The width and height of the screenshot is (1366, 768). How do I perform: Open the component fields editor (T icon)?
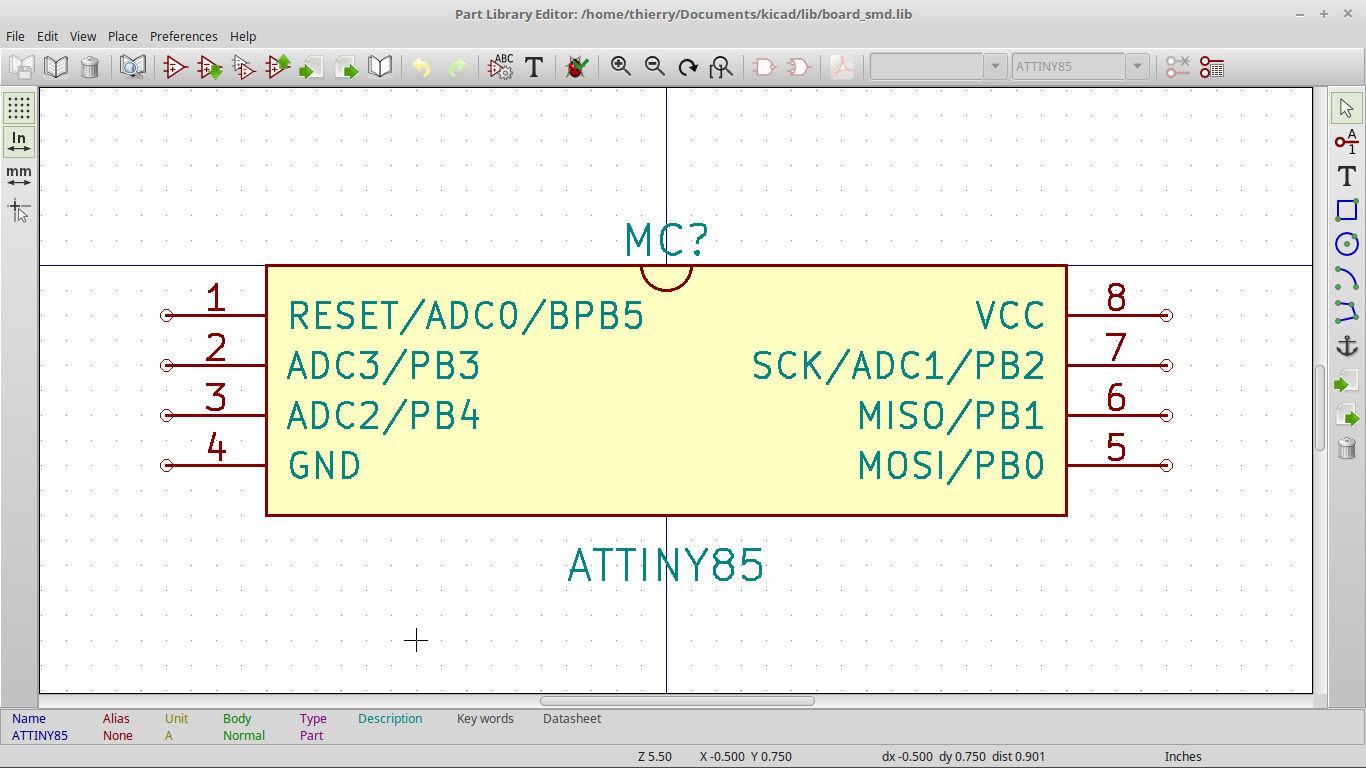click(x=534, y=67)
